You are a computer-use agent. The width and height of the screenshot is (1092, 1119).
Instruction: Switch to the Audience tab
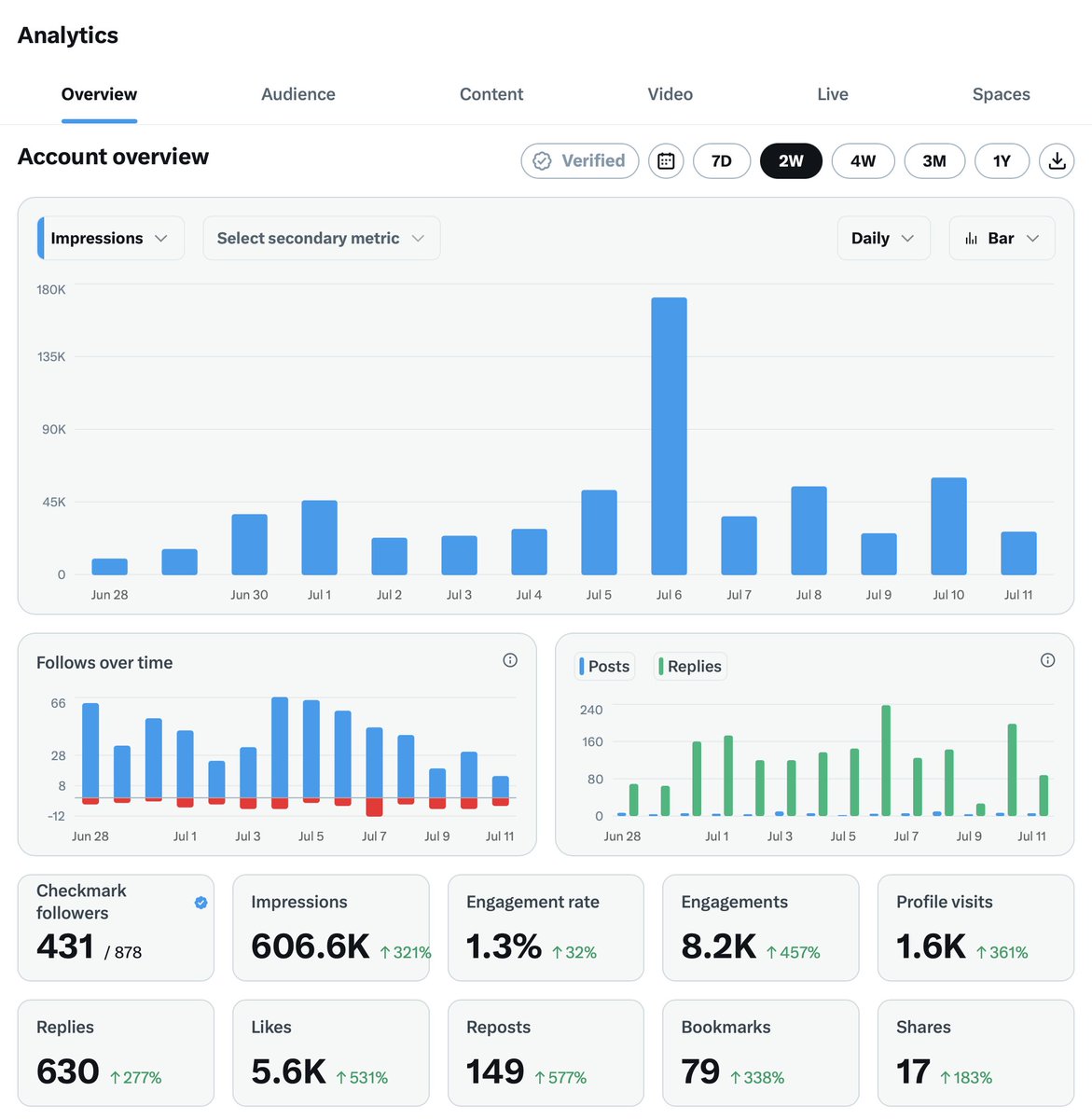tap(298, 94)
